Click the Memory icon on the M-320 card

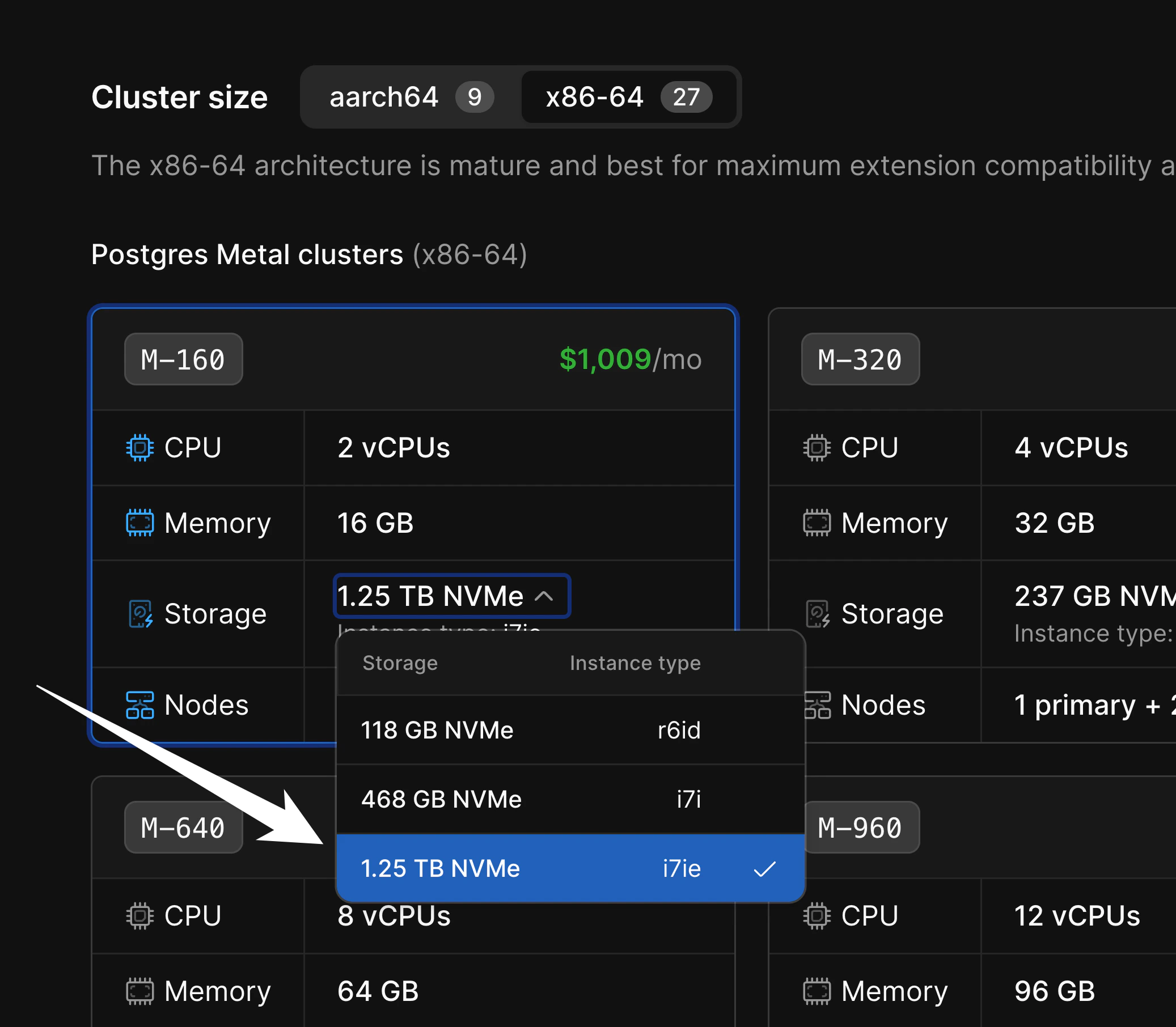817,523
